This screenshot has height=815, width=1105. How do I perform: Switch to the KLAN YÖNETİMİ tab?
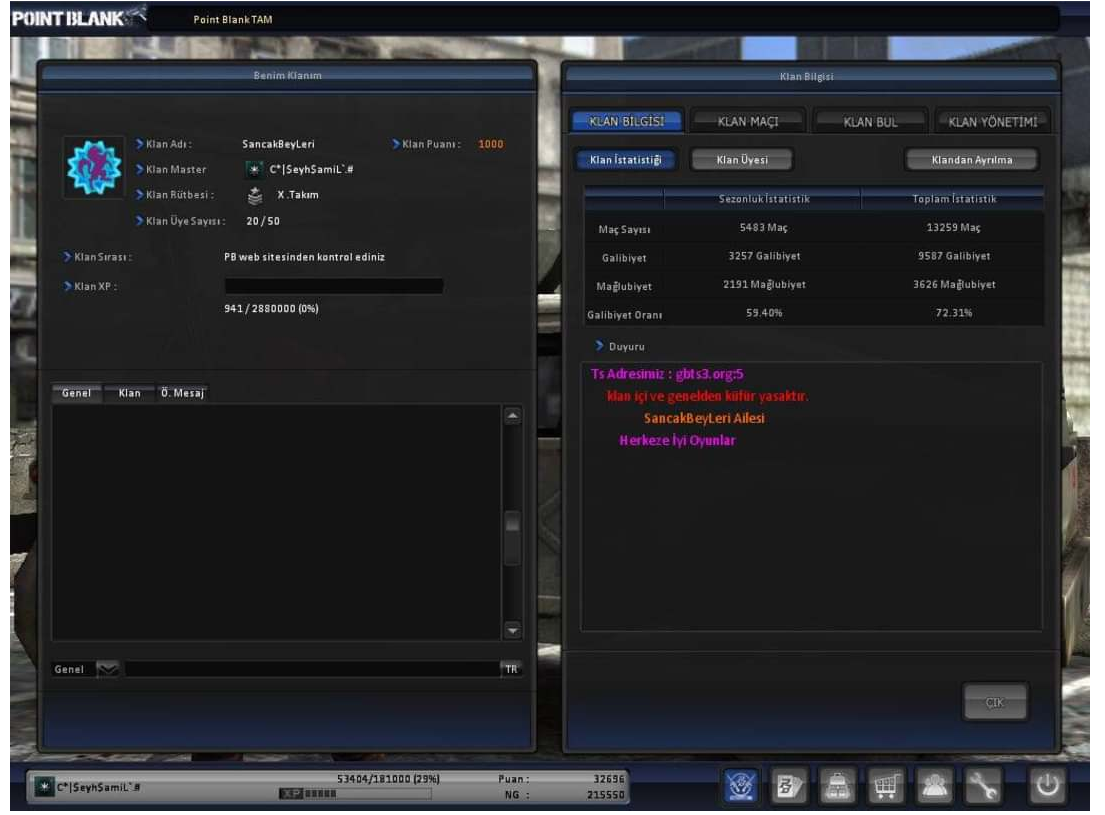point(992,121)
